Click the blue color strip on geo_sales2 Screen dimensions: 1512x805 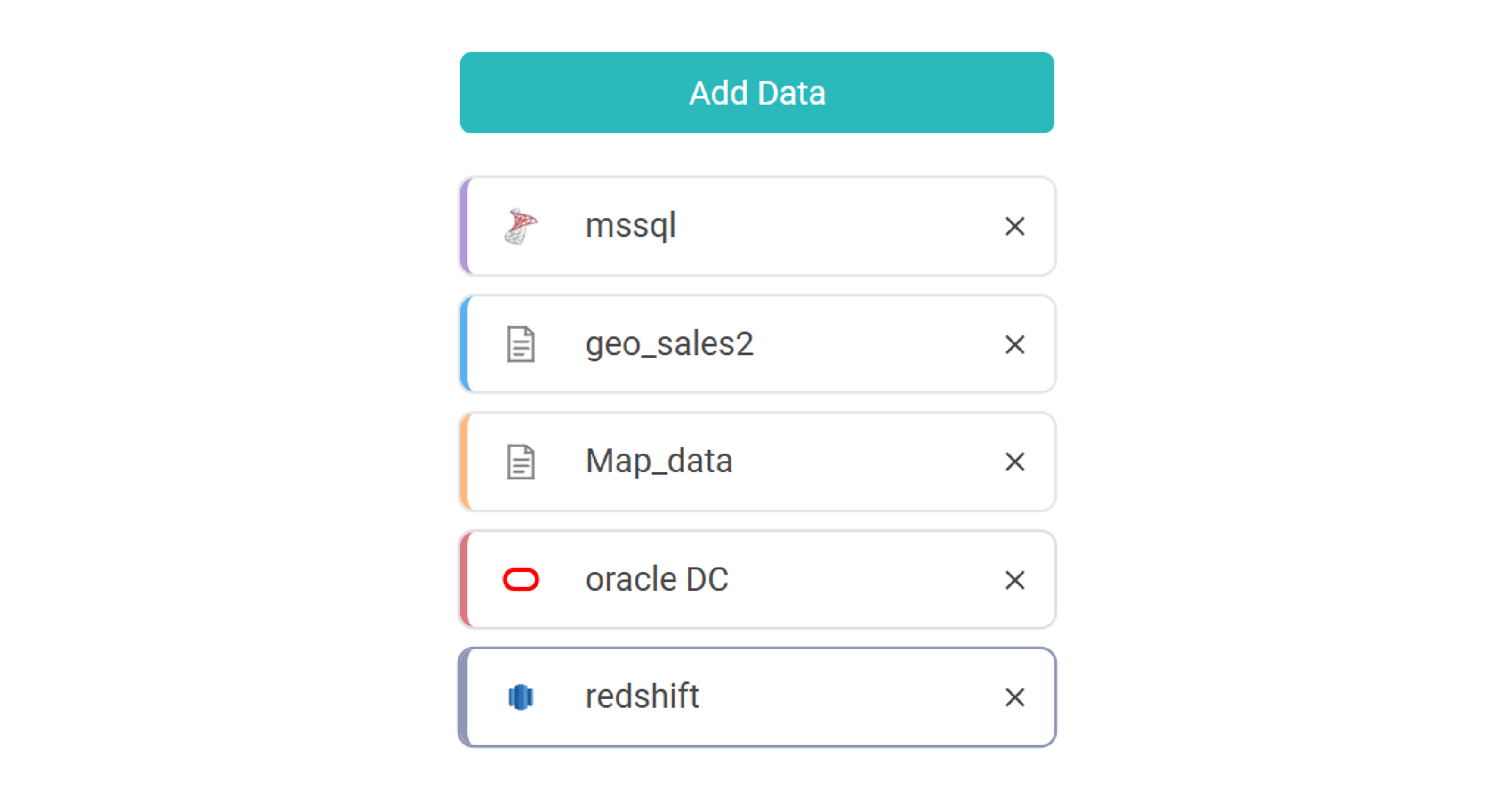464,344
